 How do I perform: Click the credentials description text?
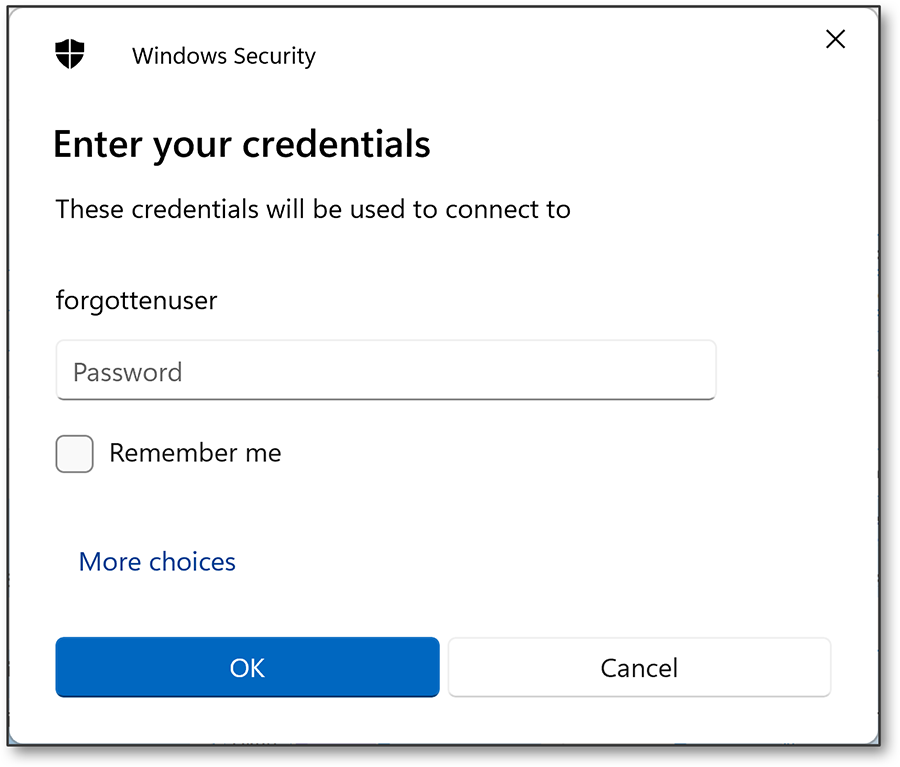(312, 209)
